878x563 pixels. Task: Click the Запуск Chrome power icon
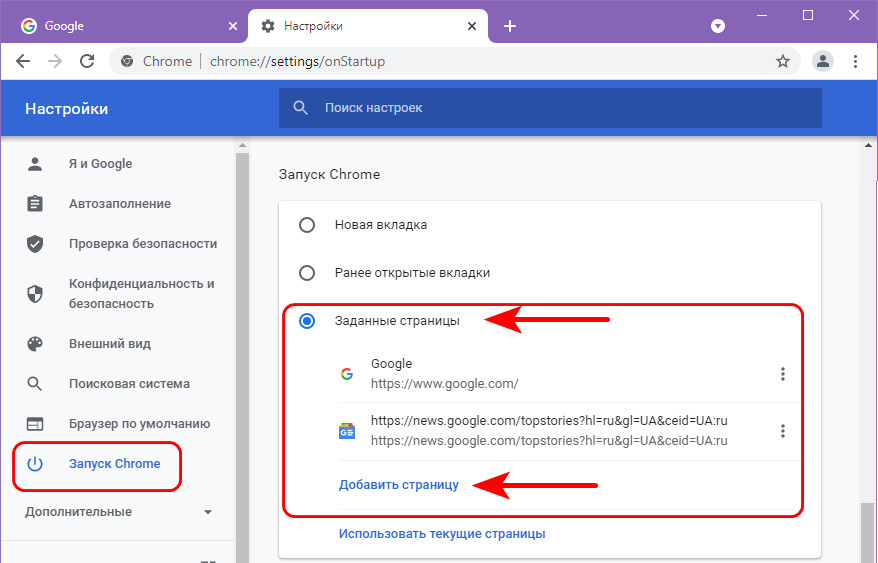point(35,464)
